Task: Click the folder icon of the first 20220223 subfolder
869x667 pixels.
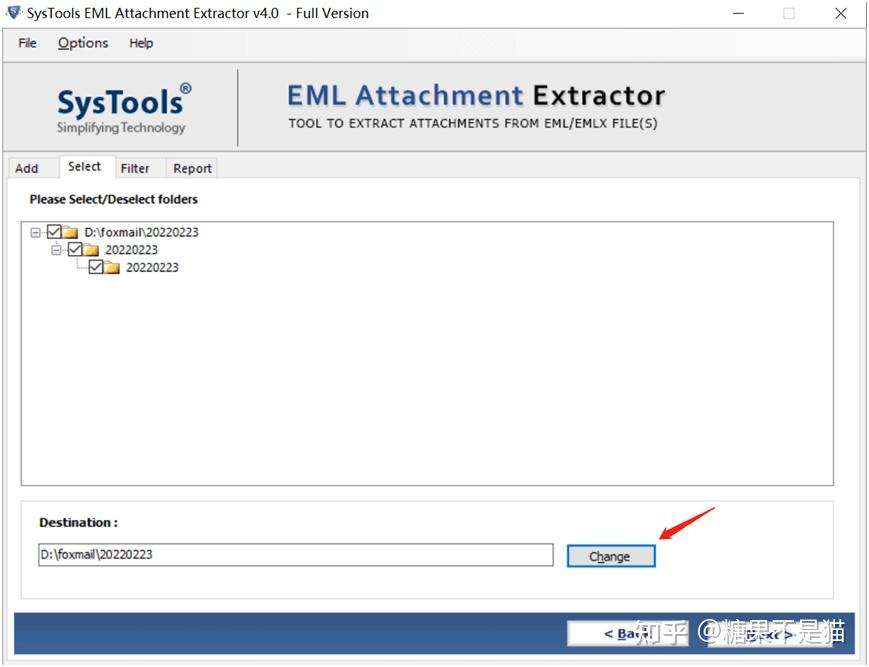Action: click(x=92, y=249)
